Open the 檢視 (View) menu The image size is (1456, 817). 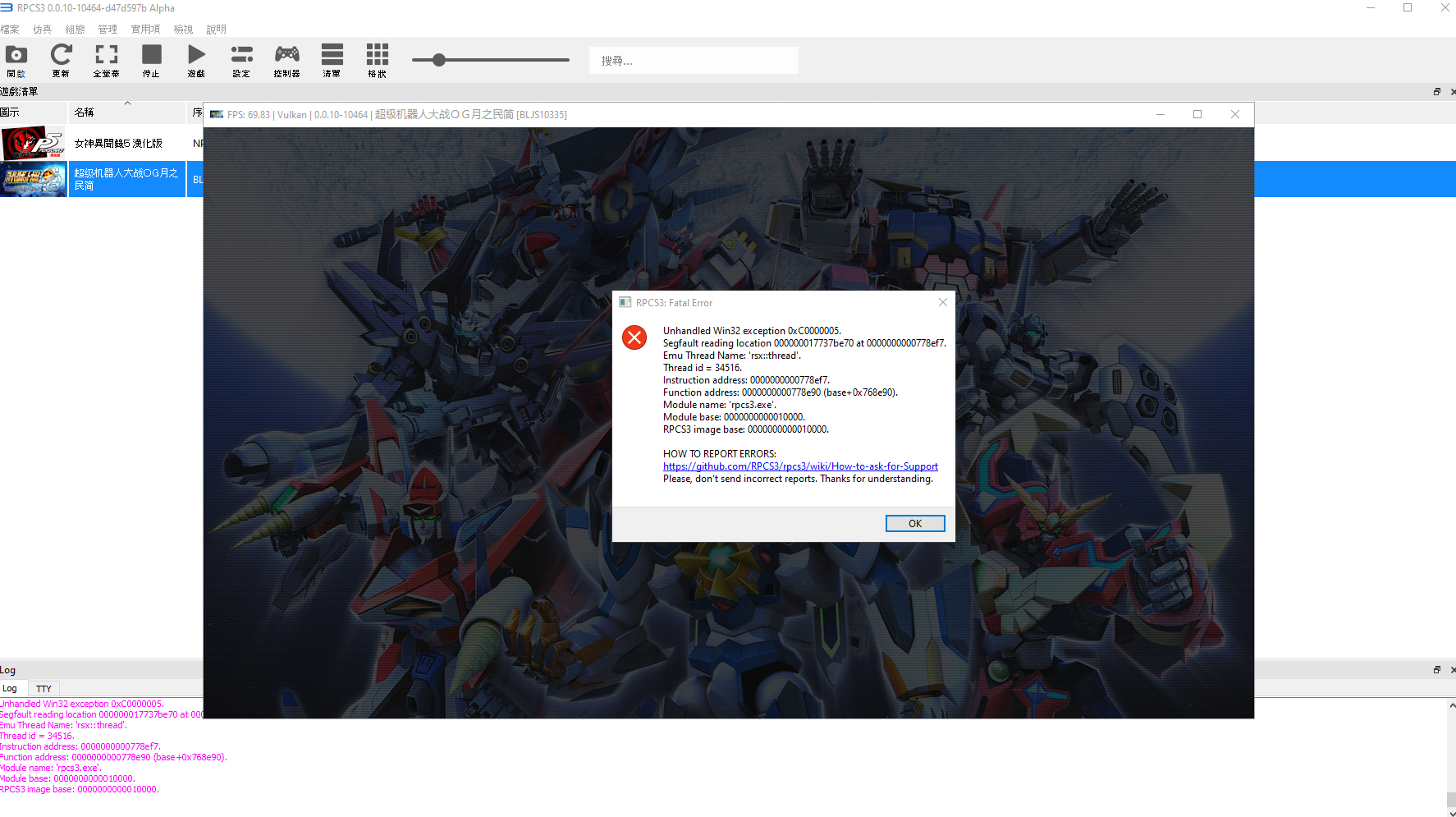pos(184,30)
